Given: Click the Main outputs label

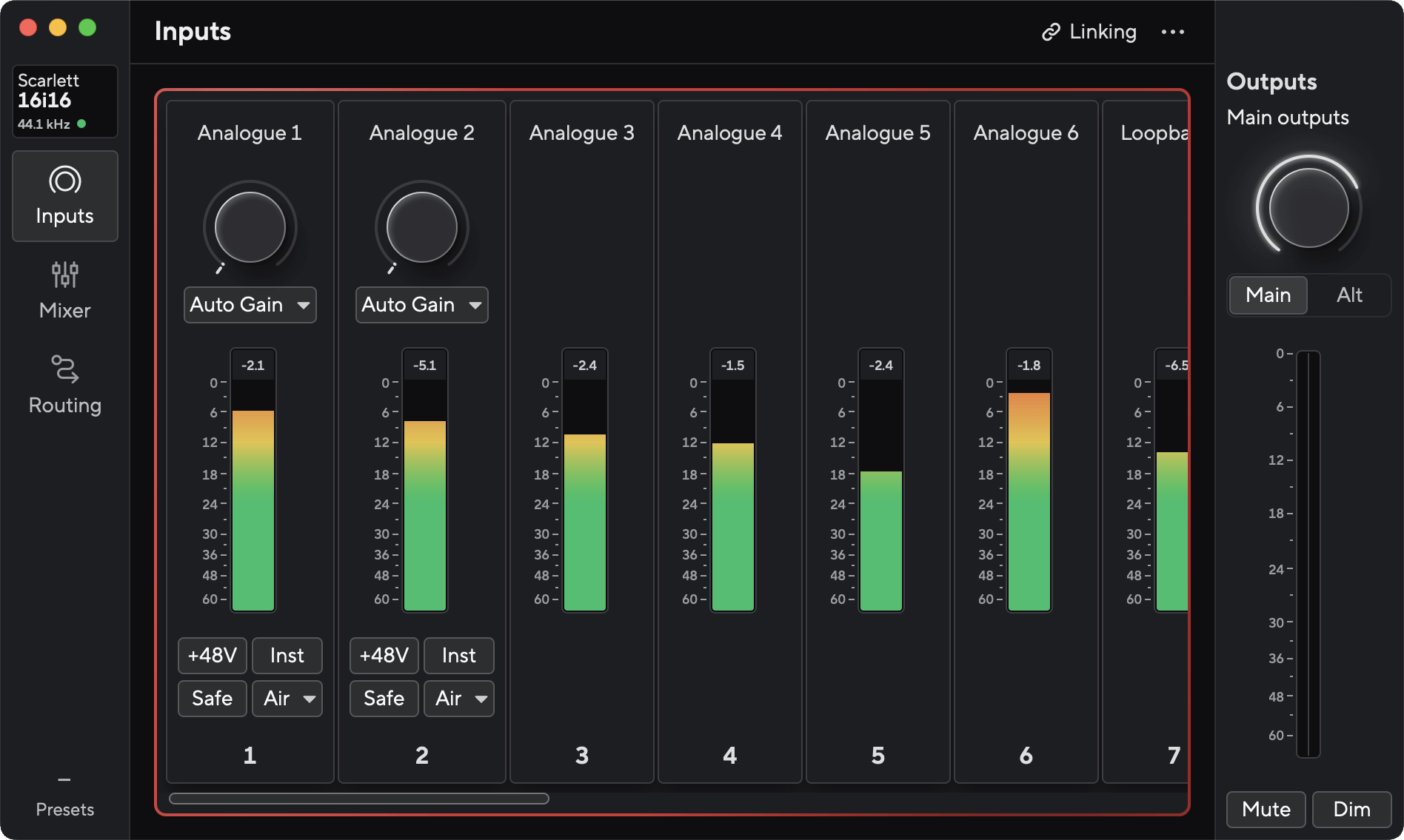Looking at the screenshot, I should coord(1288,118).
